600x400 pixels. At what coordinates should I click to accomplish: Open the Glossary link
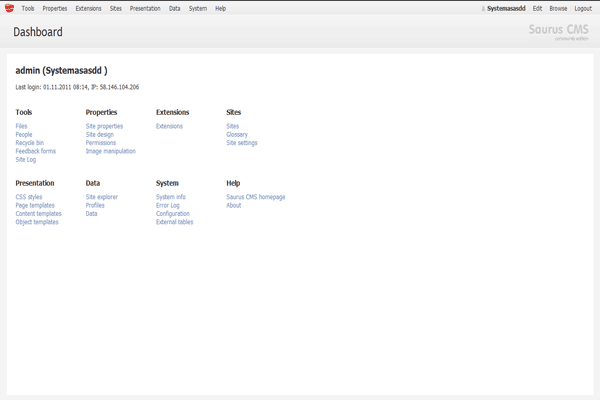(237, 134)
